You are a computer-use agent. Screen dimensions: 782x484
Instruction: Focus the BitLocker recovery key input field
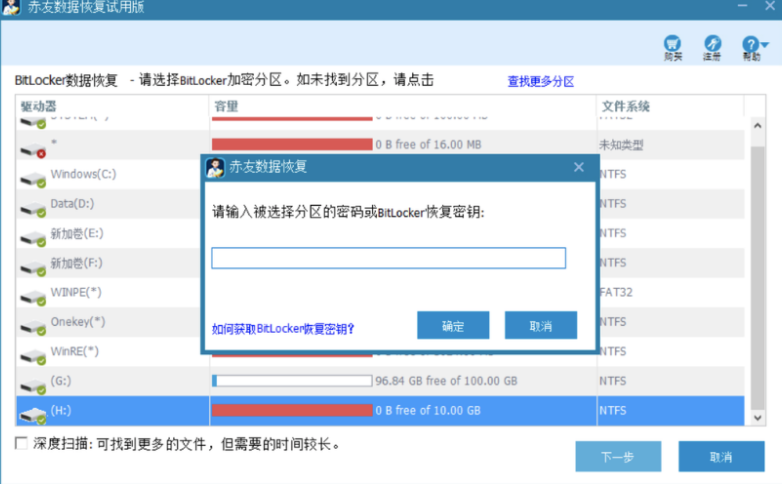pos(389,258)
